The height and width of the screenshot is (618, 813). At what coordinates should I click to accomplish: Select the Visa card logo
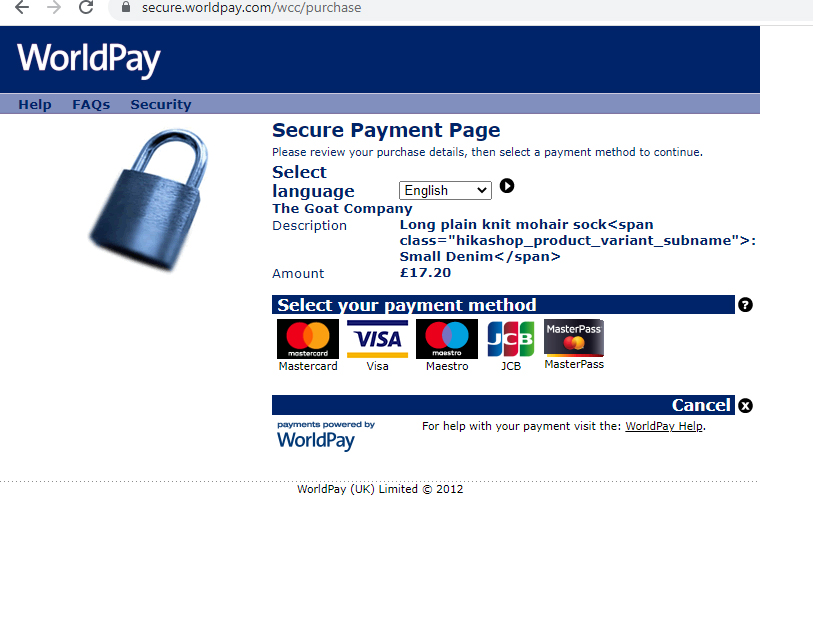pos(377,339)
